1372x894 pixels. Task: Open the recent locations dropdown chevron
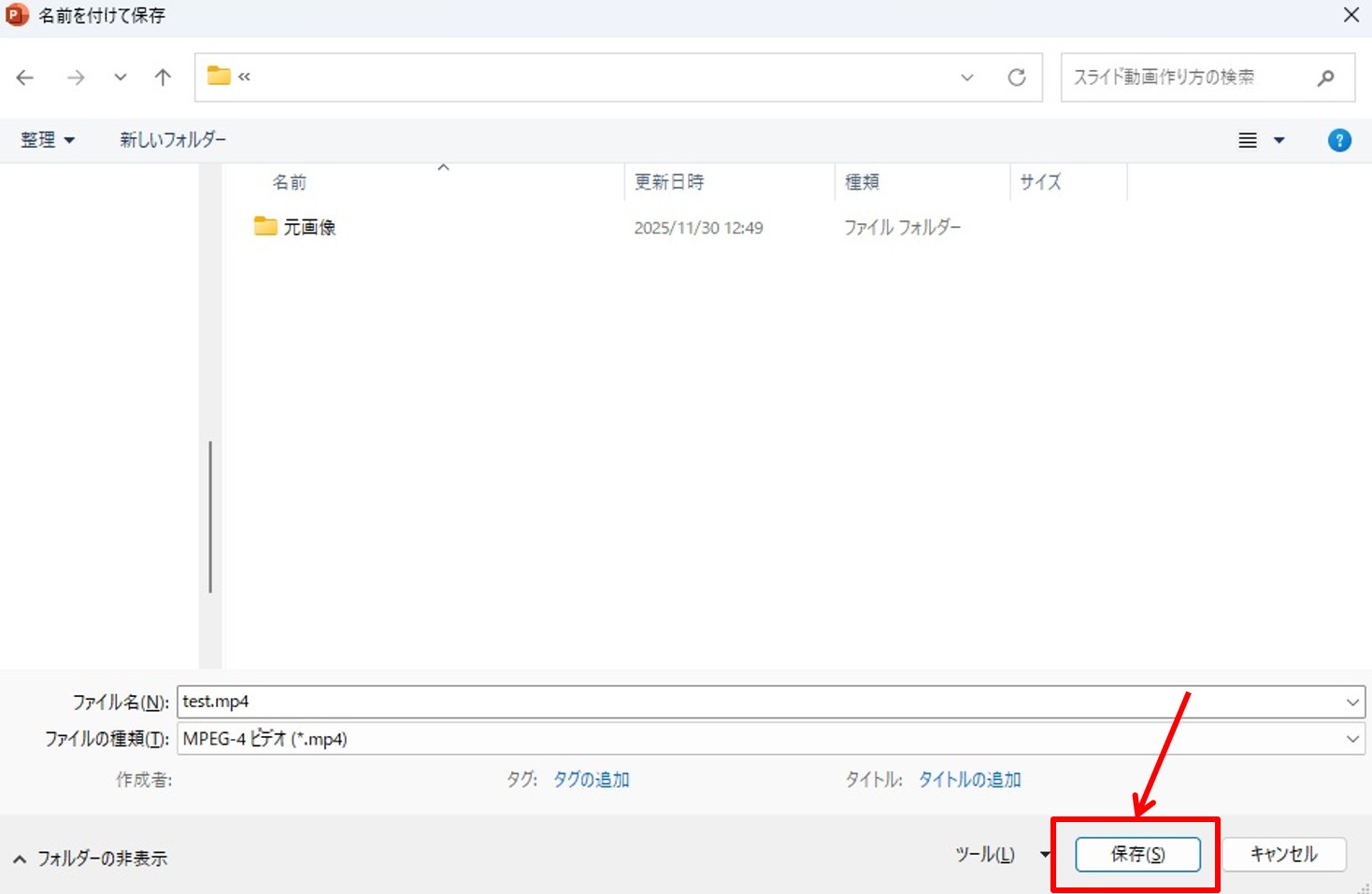(121, 78)
